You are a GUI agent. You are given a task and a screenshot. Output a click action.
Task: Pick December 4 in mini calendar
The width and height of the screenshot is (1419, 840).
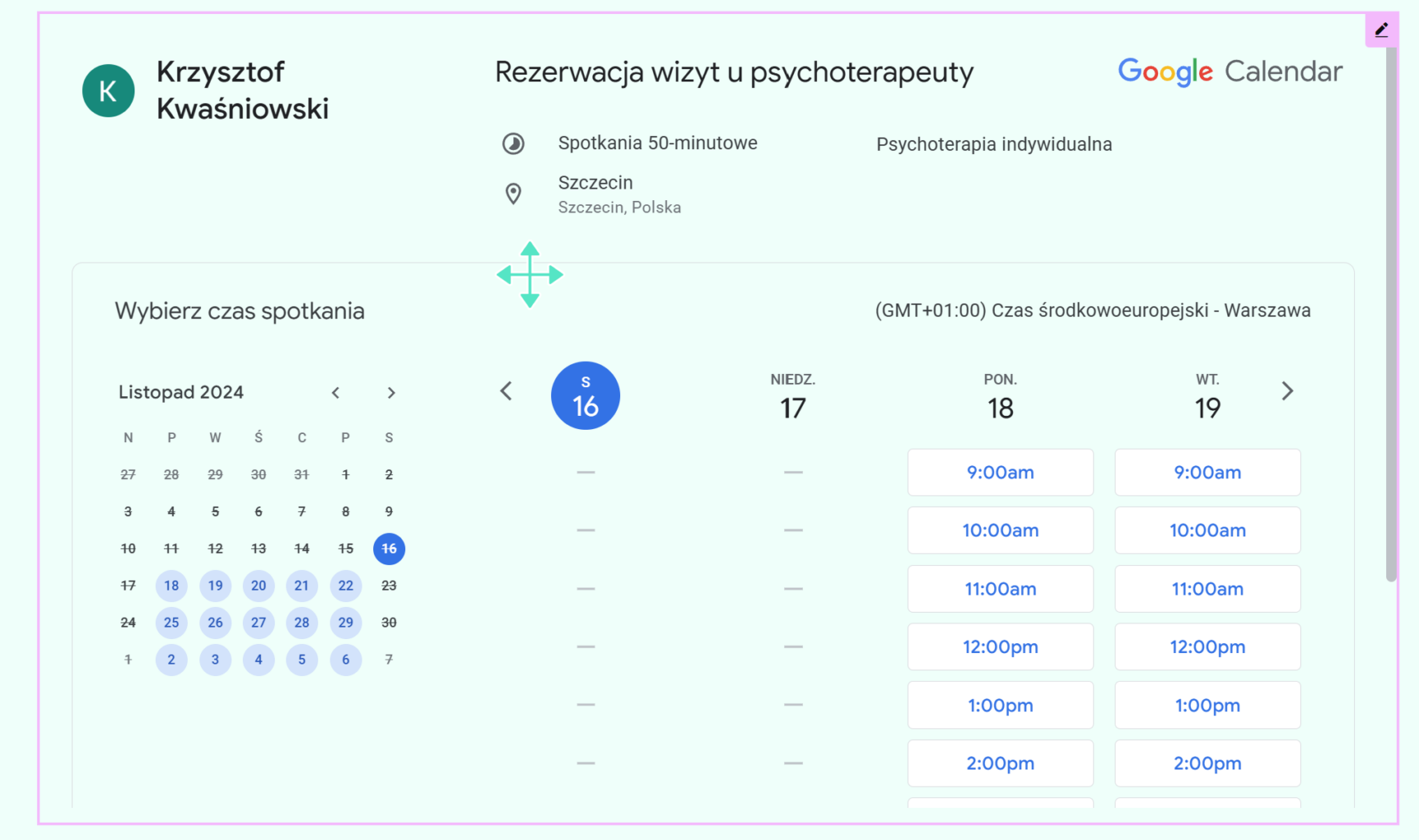coord(258,660)
